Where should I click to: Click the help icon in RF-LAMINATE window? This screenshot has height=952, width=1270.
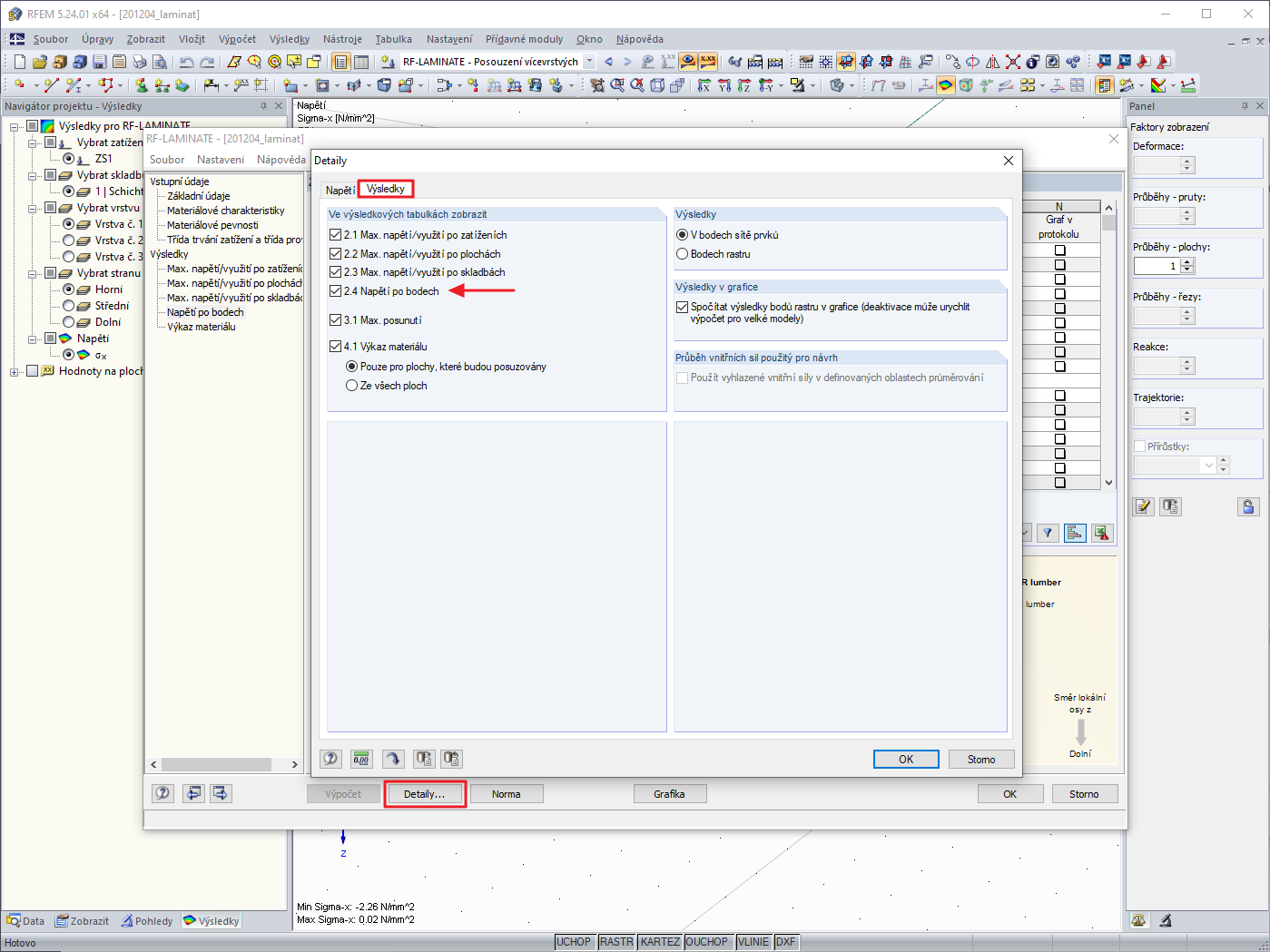coord(162,793)
